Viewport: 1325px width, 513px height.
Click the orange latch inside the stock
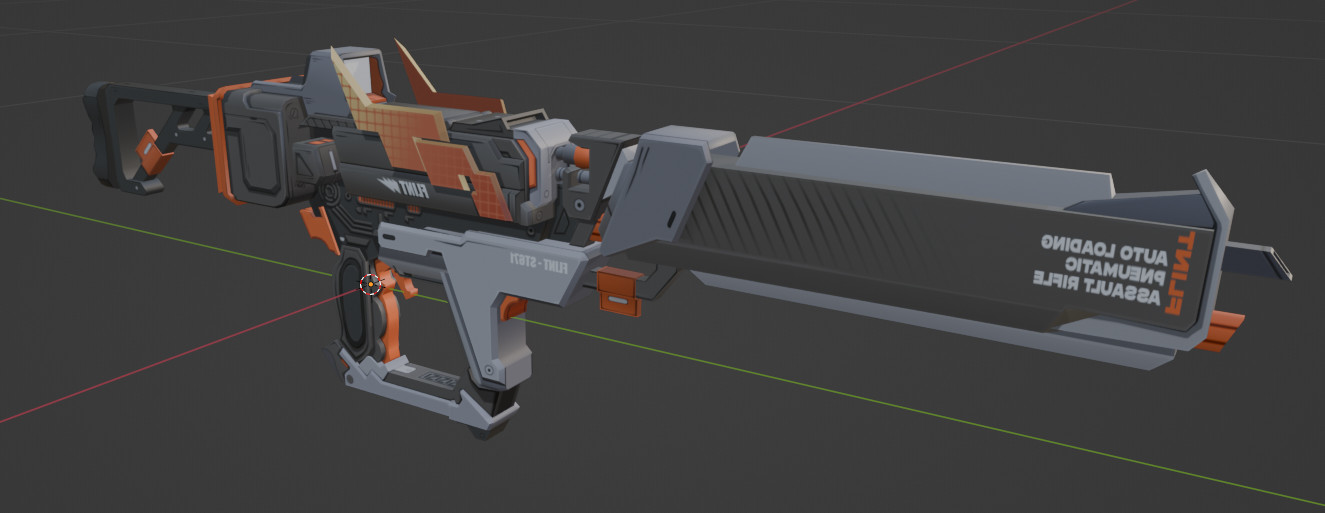[x=155, y=150]
